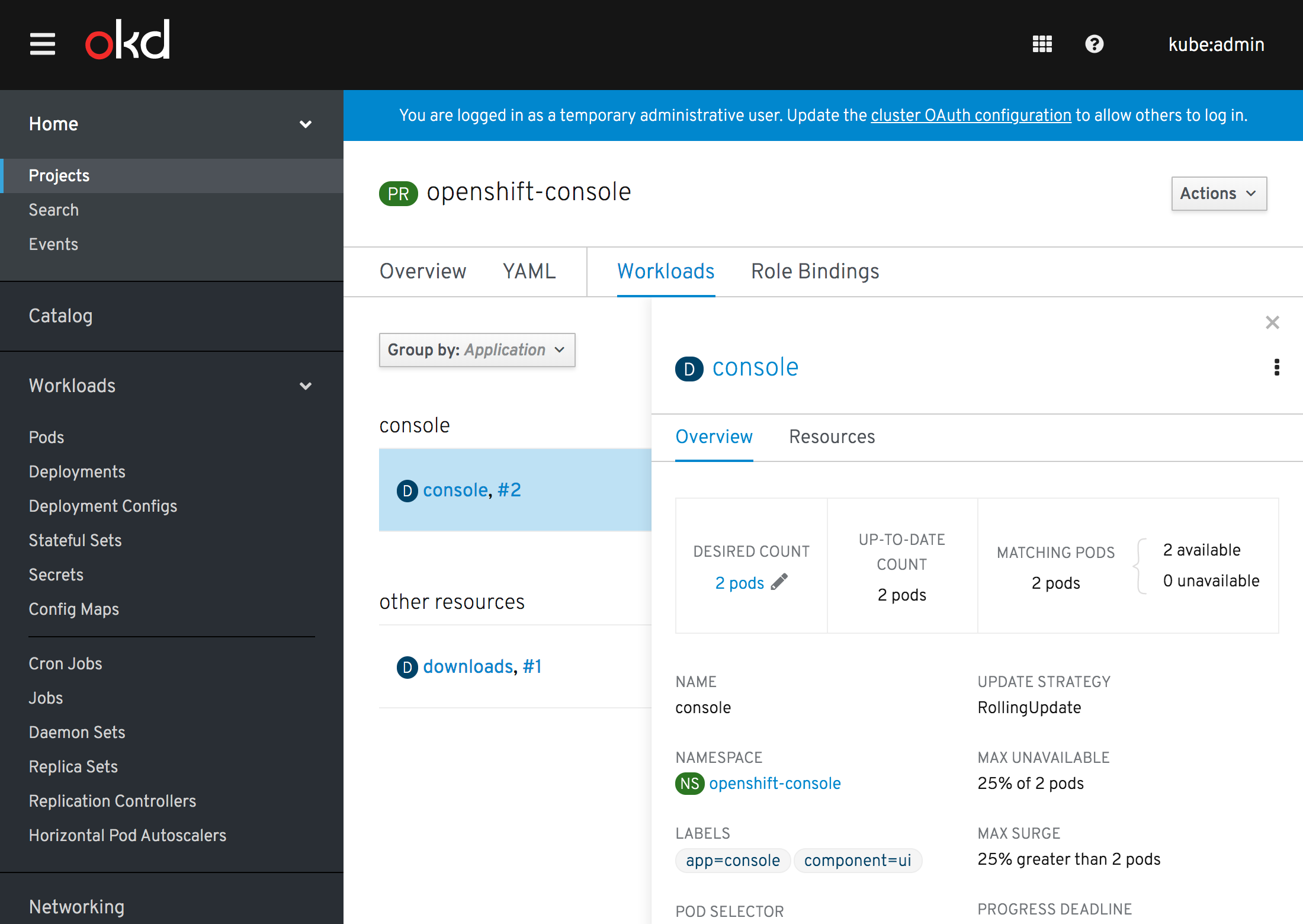Open the Actions dropdown menu
The height and width of the screenshot is (924, 1303).
[1218, 194]
